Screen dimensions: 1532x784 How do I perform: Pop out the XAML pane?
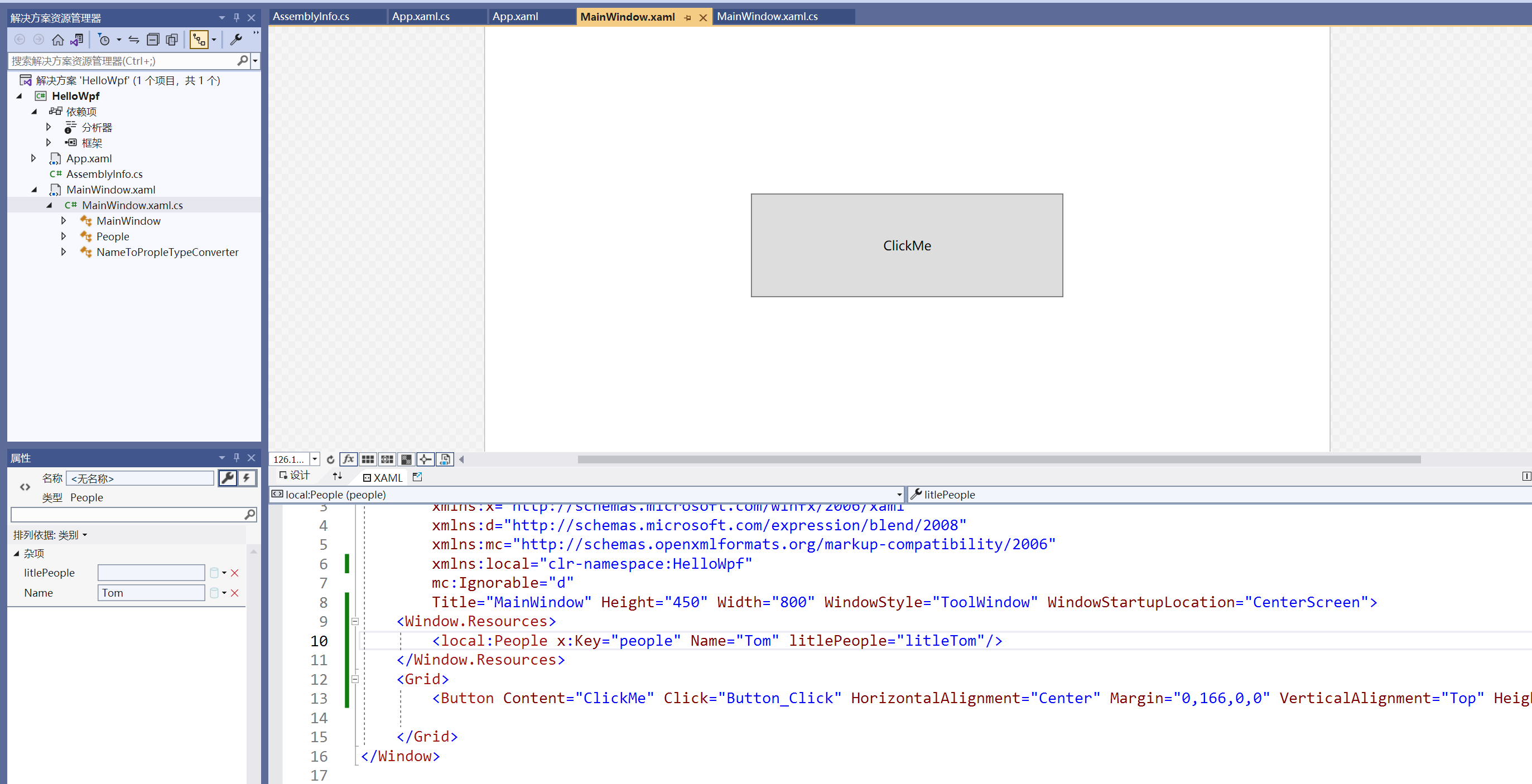[417, 477]
